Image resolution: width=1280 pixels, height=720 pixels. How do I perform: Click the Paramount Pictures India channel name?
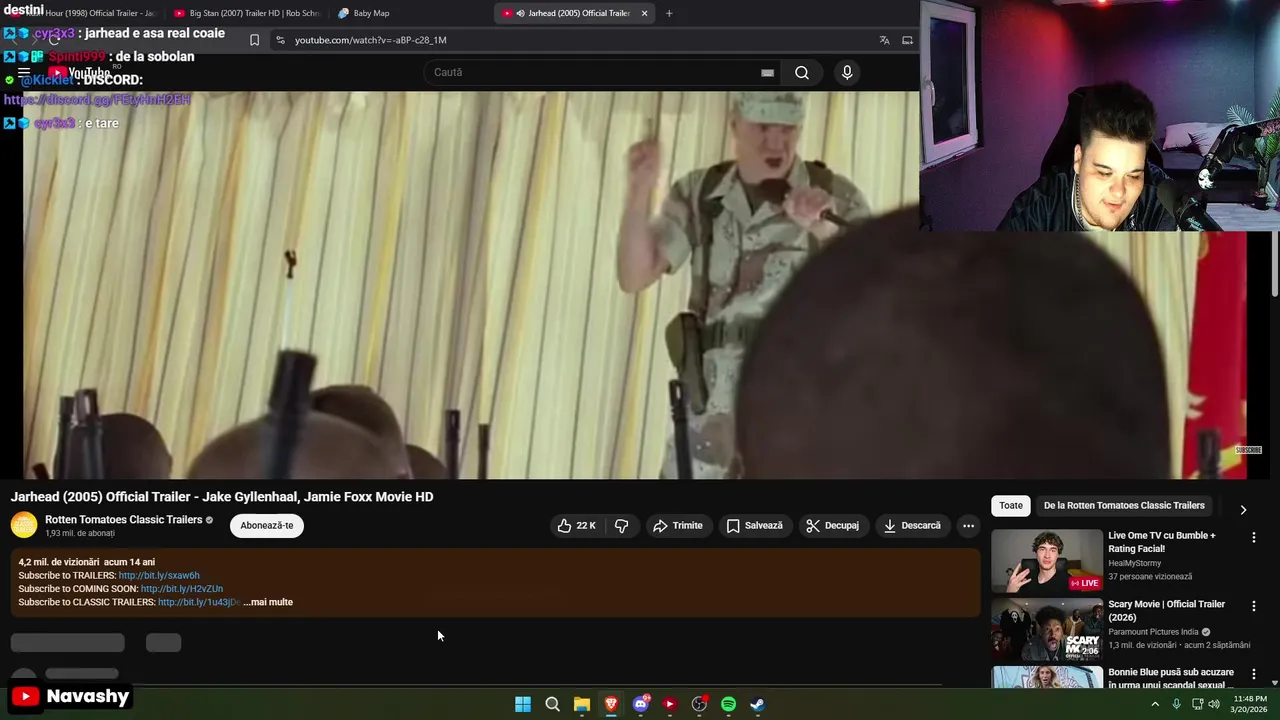click(x=1153, y=632)
